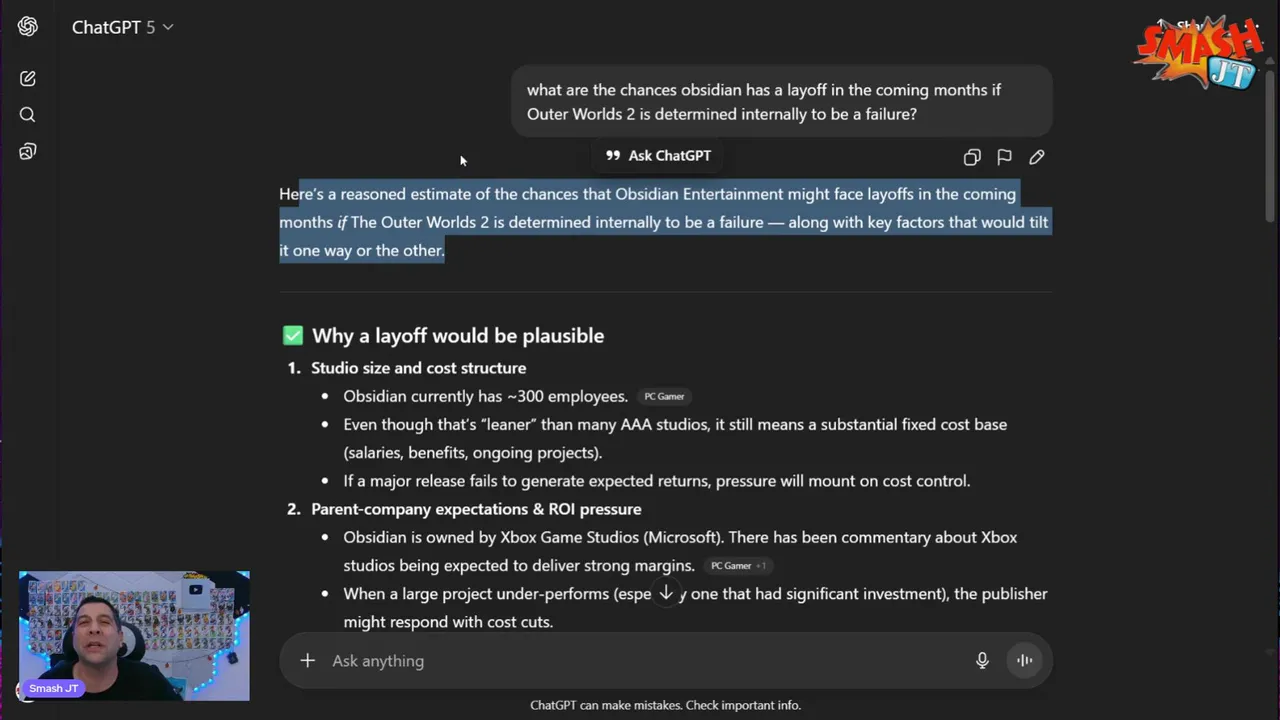Click into the Ask anything input field

pos(640,660)
